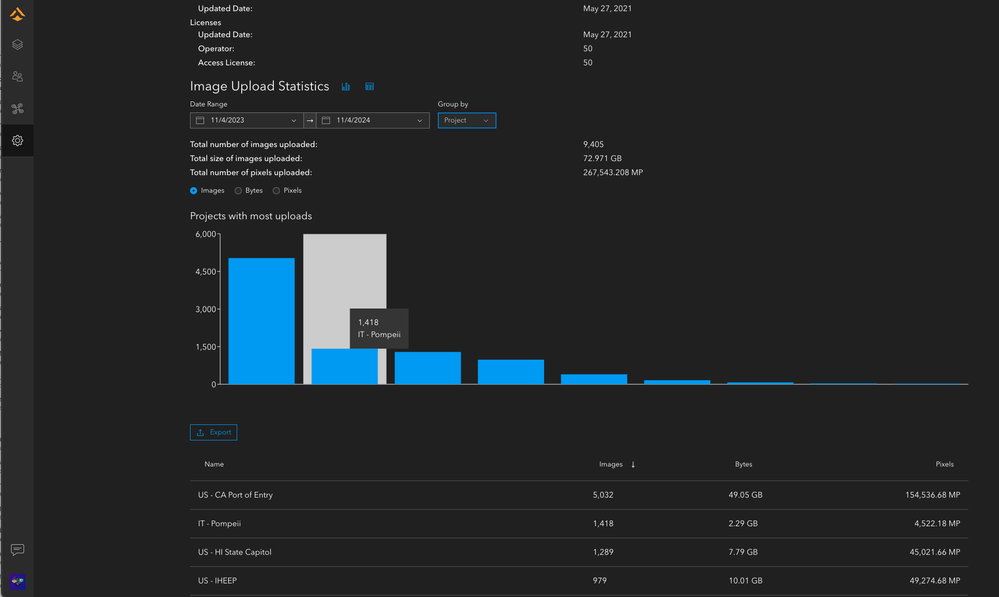Image resolution: width=999 pixels, height=597 pixels.
Task: Open Settings from the left sidebar gear icon
Action: (16, 141)
